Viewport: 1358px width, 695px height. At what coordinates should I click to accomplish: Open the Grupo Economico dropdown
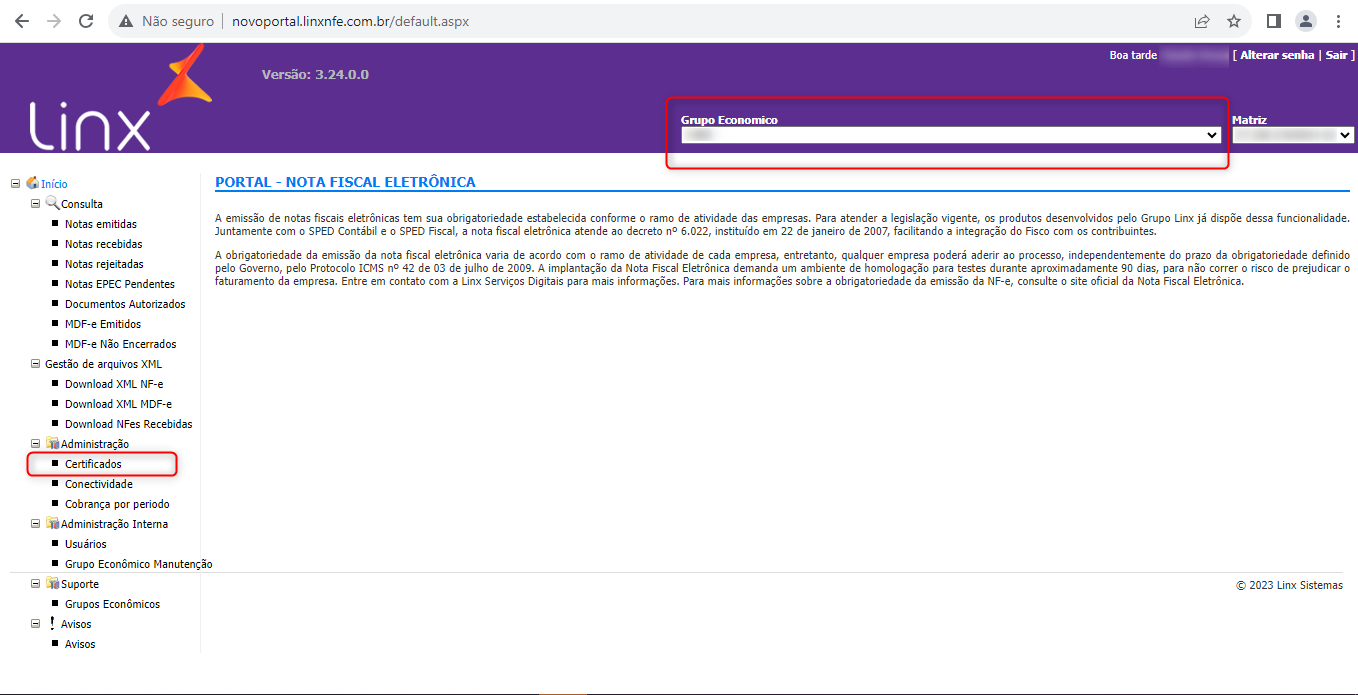coord(950,135)
